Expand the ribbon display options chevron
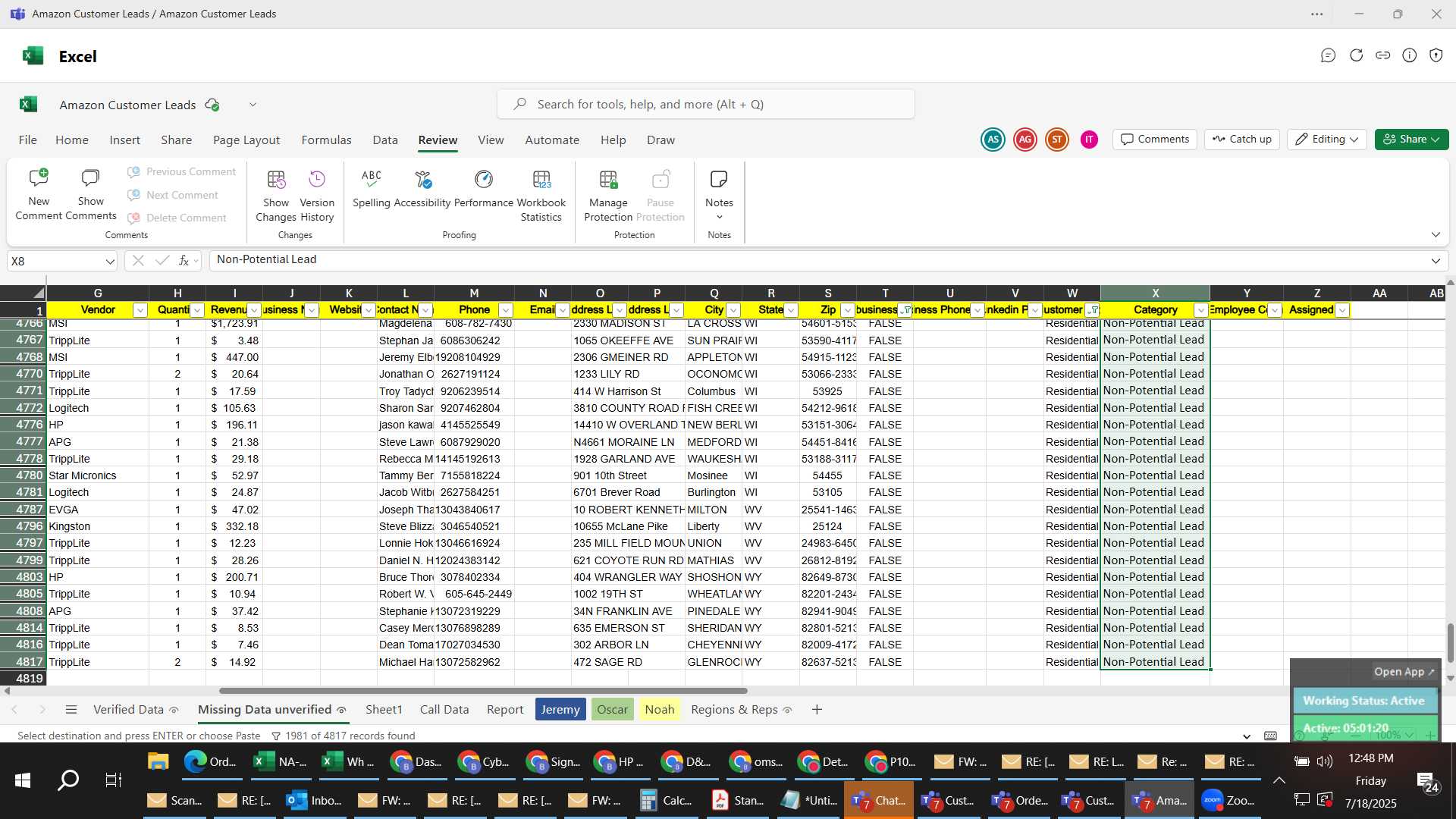This screenshot has height=819, width=1456. tap(1436, 234)
